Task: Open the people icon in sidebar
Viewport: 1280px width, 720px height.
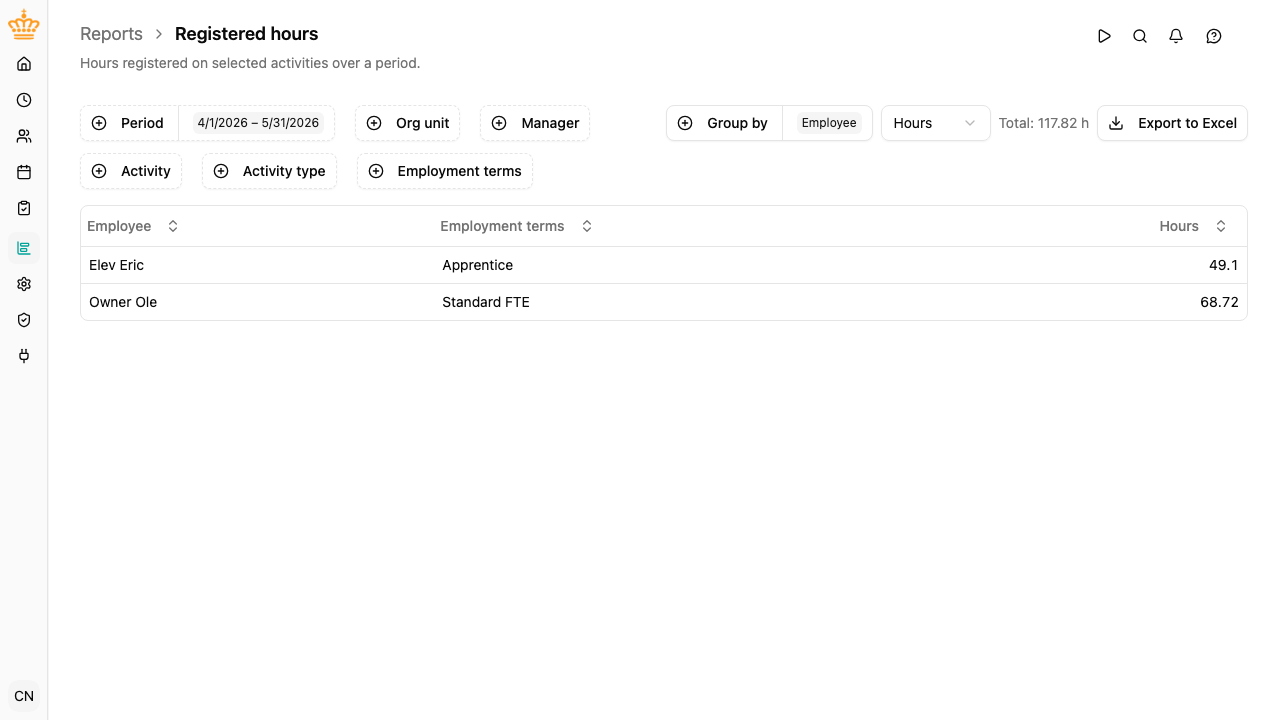Action: [x=24, y=136]
